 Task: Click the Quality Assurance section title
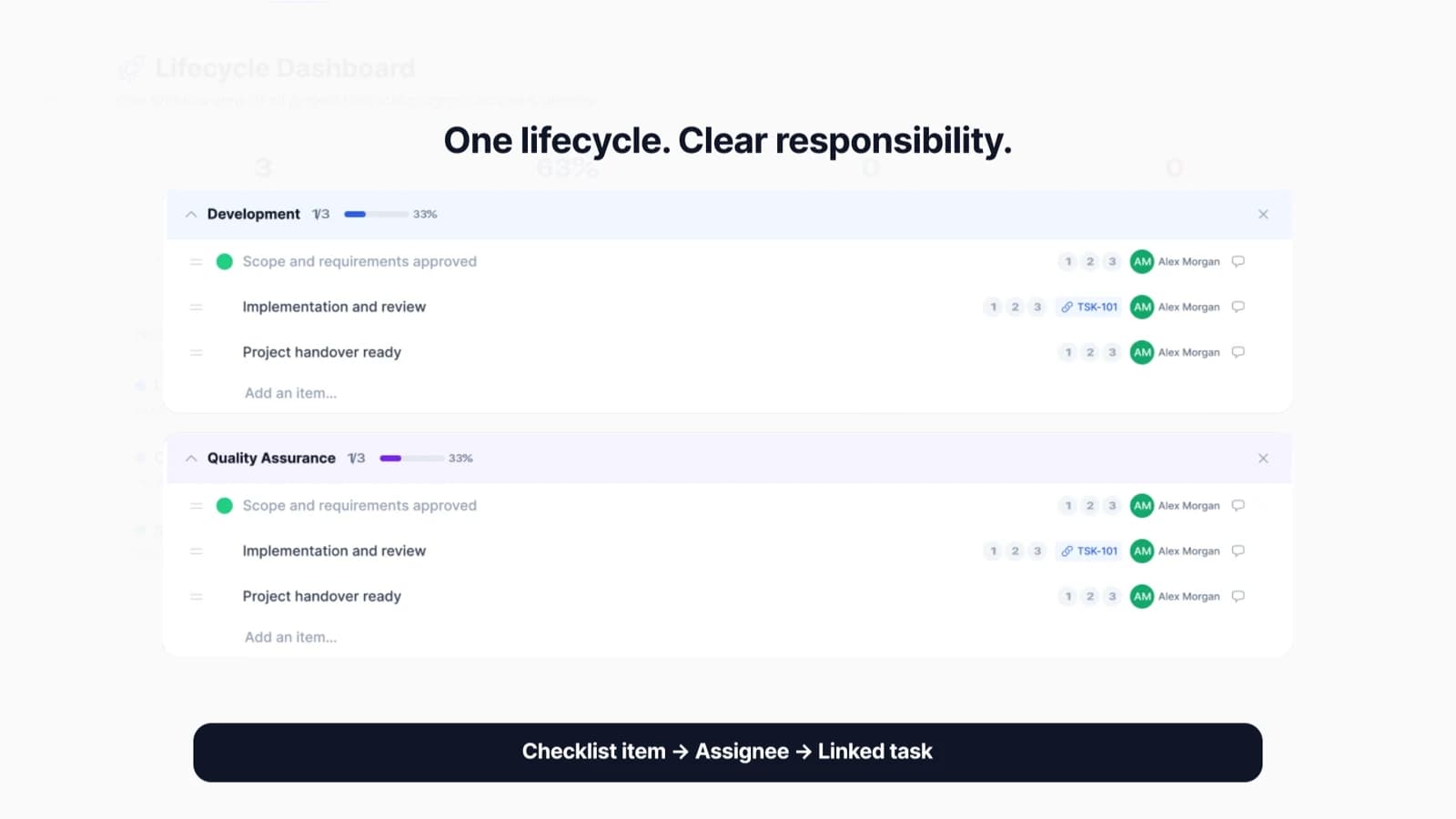(x=271, y=459)
